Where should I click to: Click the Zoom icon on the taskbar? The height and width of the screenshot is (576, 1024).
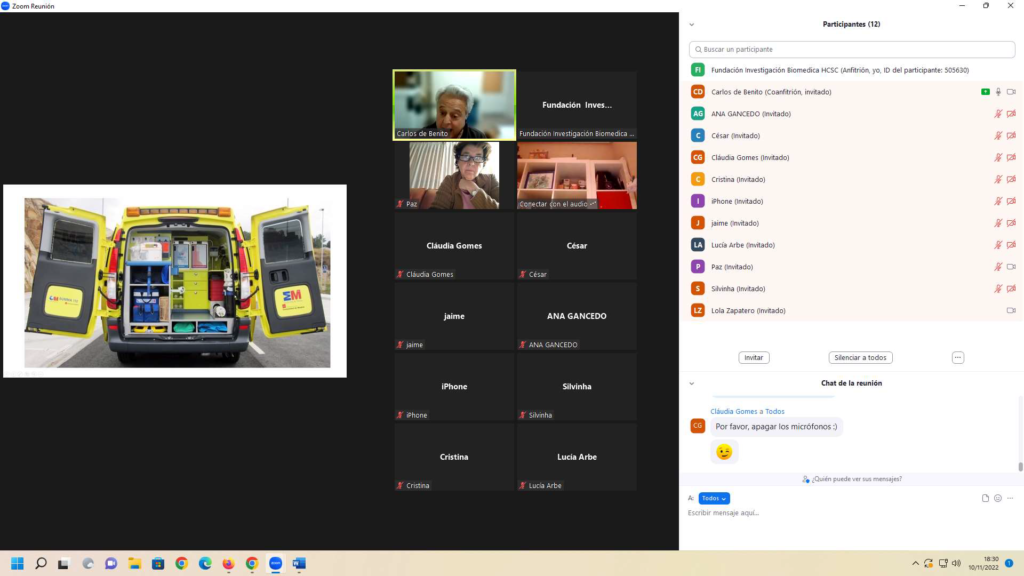point(276,563)
